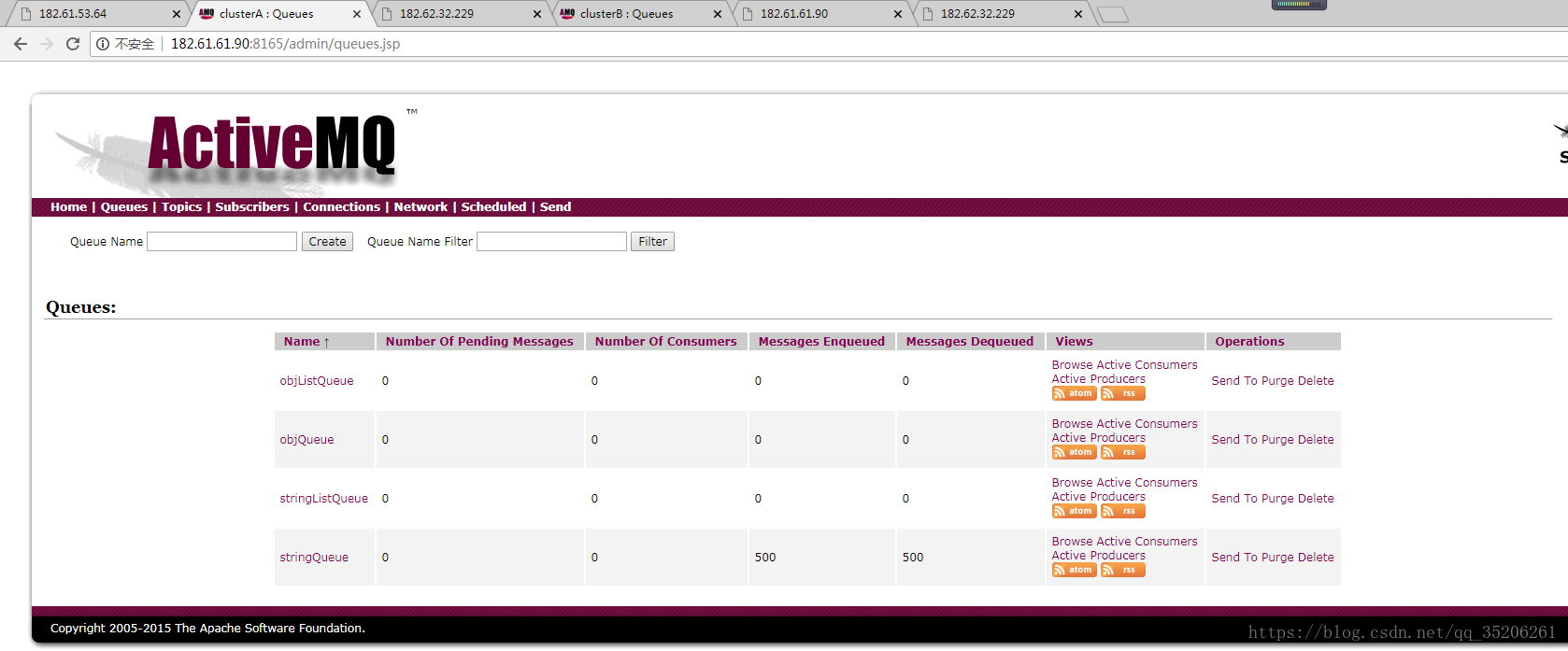The image size is (1568, 651).
Task: Focus the Queue Name Filter input field
Action: coord(551,242)
